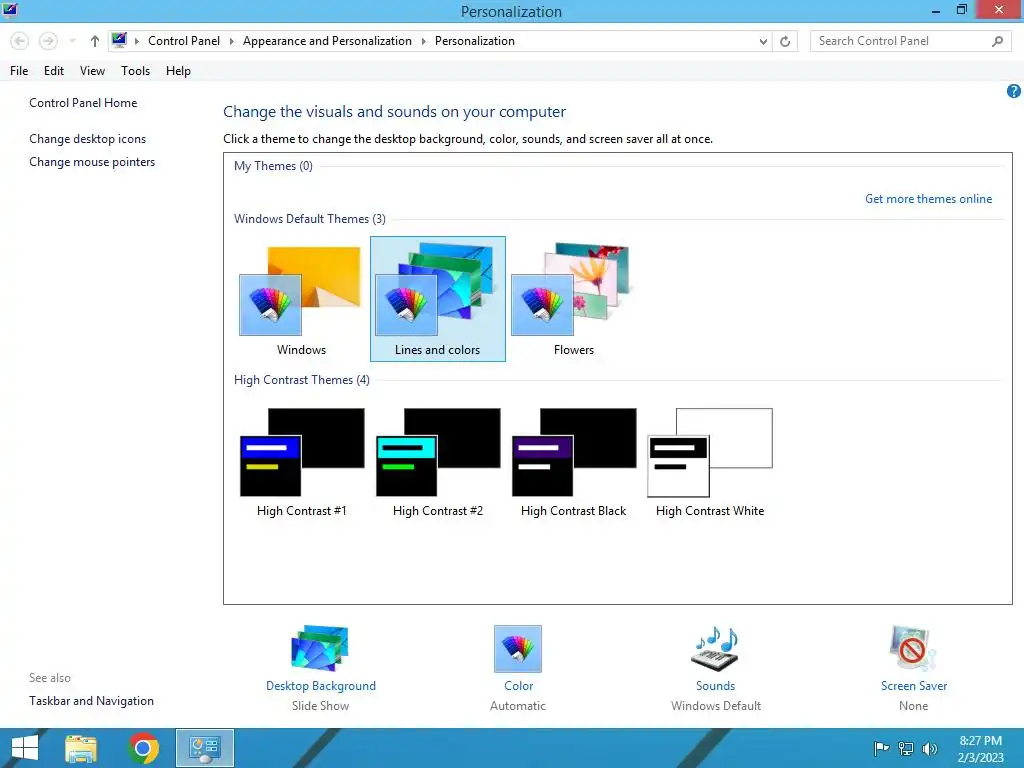Open the View menu
The image size is (1024, 768).
pyautogui.click(x=92, y=71)
